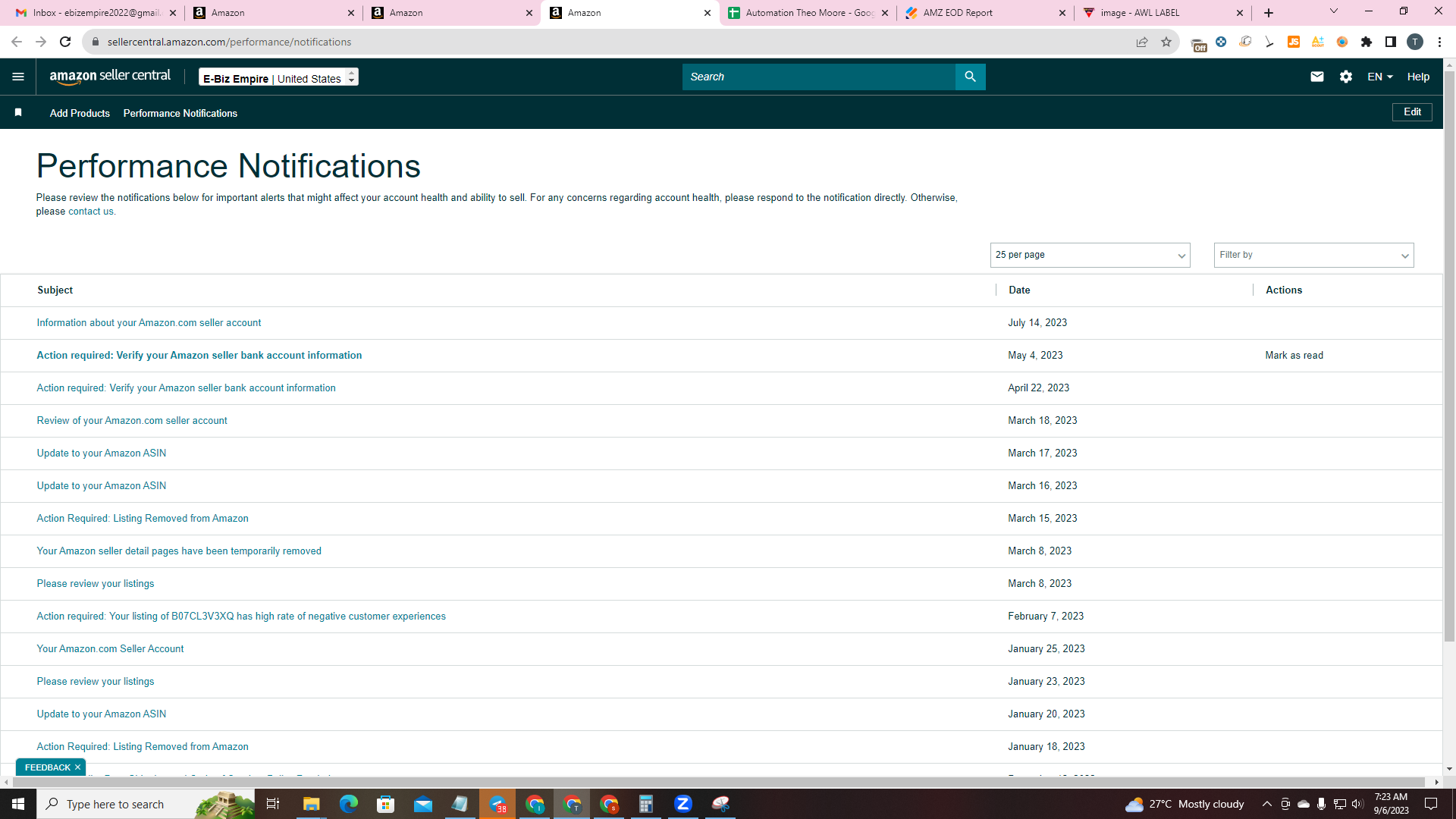
Task: Open Add Products in nav bar
Action: pyautogui.click(x=80, y=113)
